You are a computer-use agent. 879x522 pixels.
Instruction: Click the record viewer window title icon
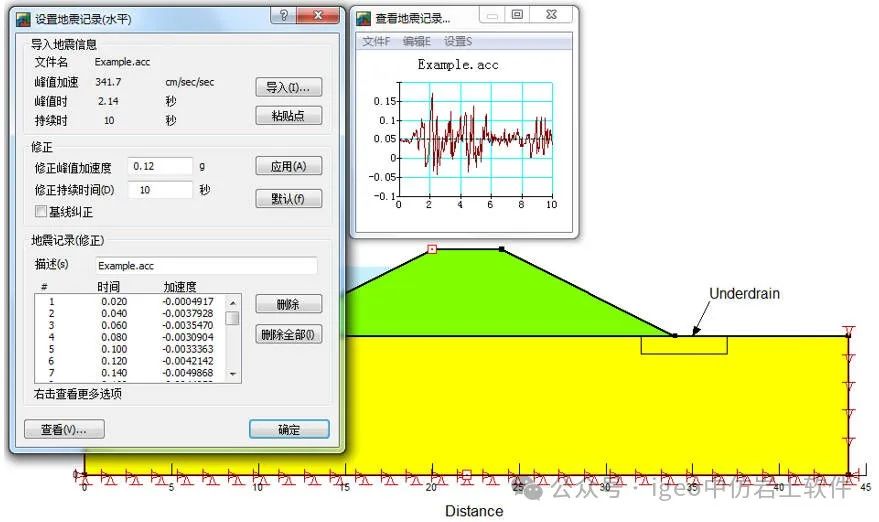(364, 19)
